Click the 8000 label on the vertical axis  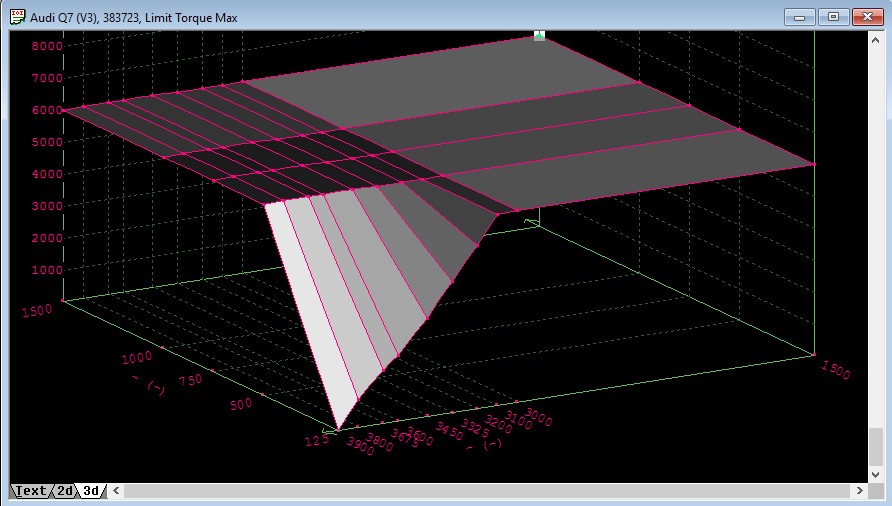[x=47, y=46]
